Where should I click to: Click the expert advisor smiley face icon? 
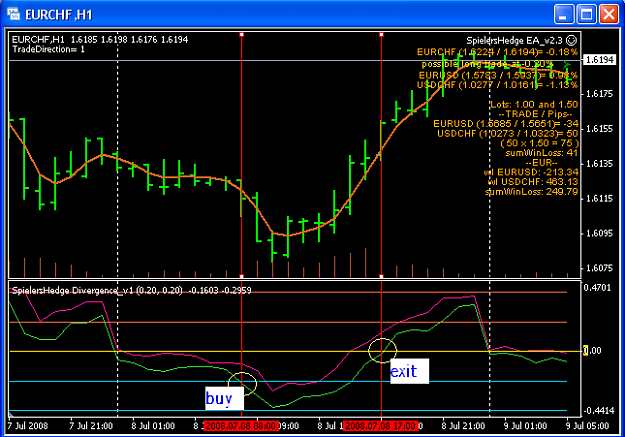click(x=571, y=40)
